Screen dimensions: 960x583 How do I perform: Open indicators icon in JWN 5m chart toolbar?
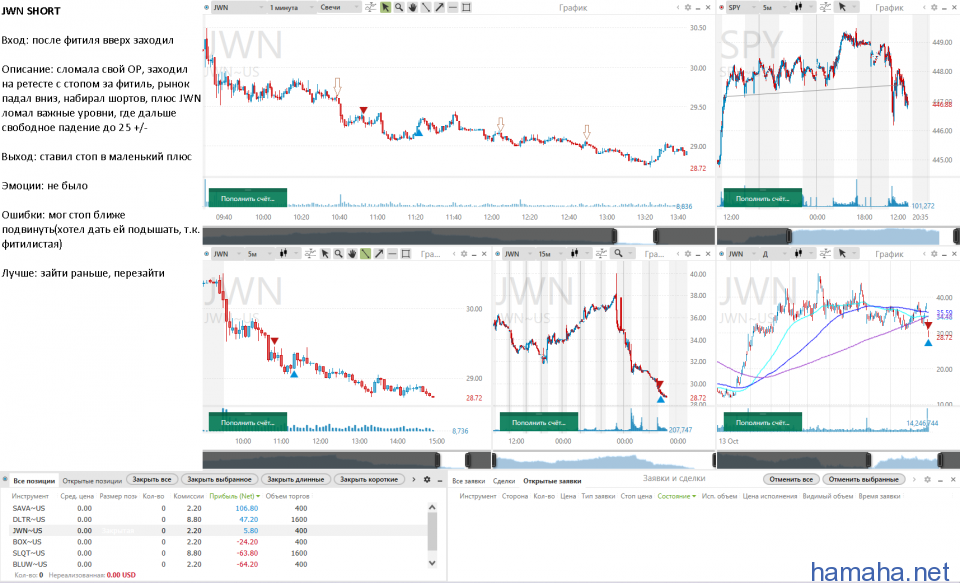(x=310, y=254)
